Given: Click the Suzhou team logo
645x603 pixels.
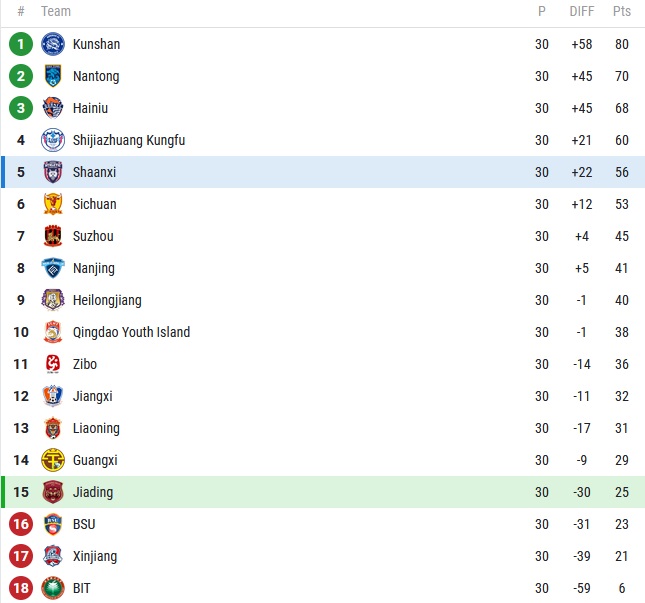Looking at the screenshot, I should pos(53,236).
